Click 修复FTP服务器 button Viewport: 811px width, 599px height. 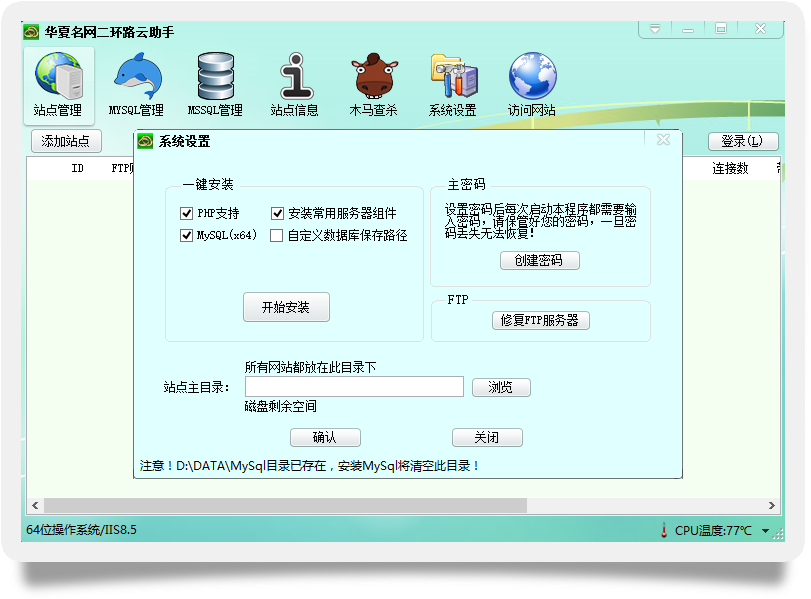click(540, 320)
